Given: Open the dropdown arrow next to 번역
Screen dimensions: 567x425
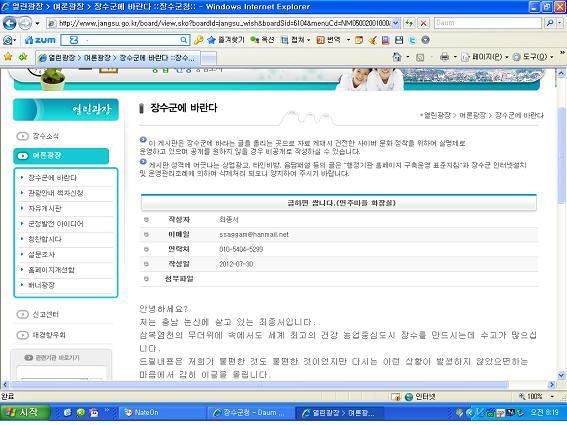Looking at the screenshot, I should pos(348,40).
